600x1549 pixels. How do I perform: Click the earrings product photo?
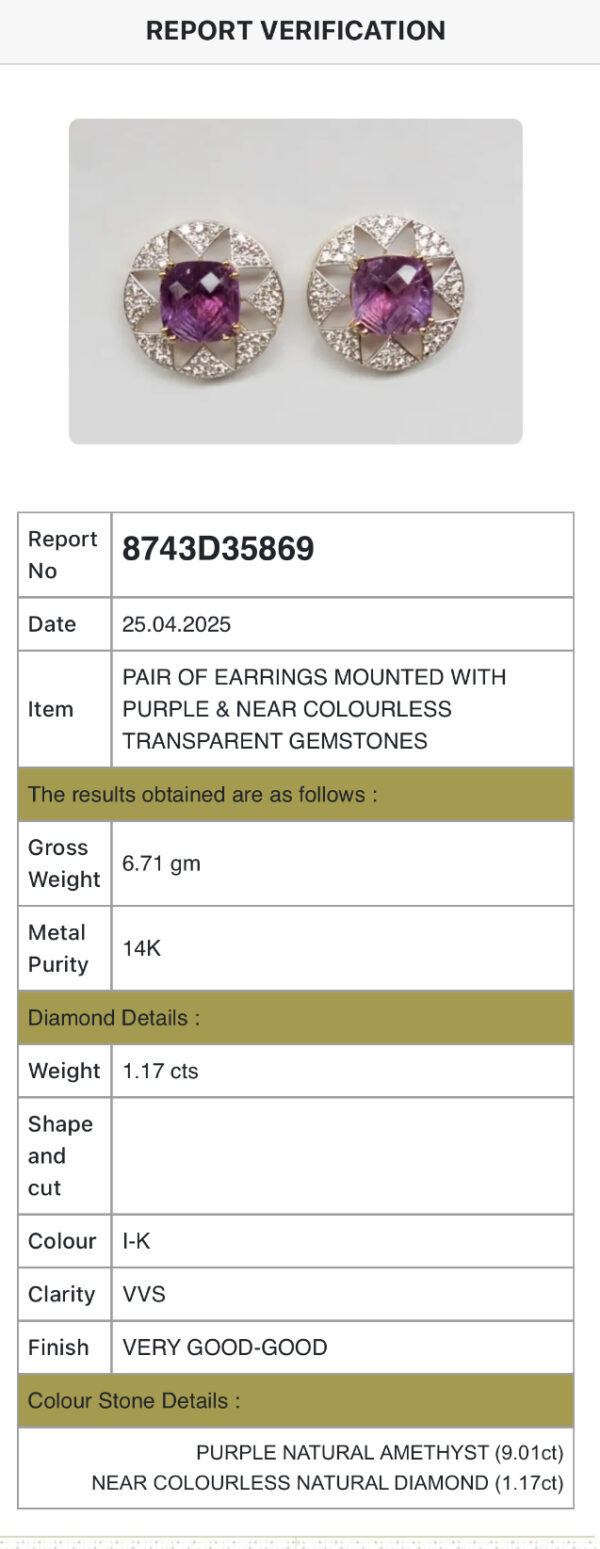[x=295, y=281]
